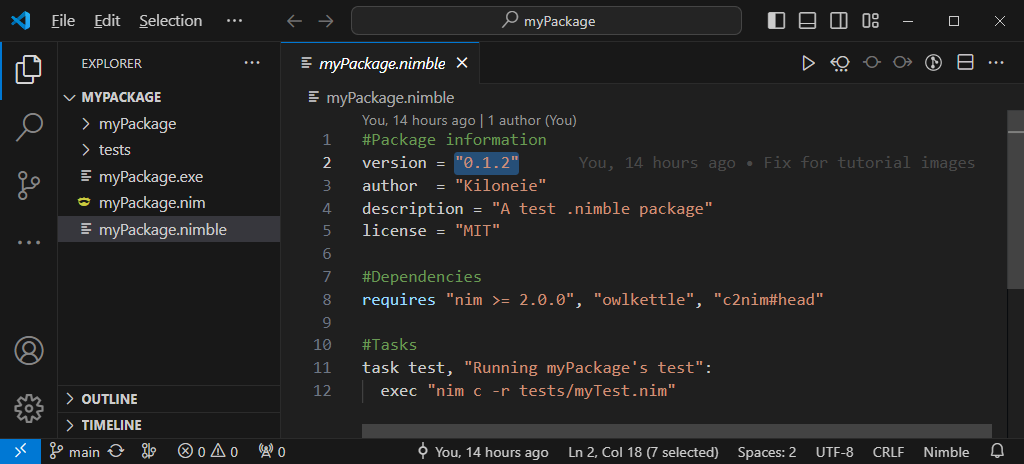Open the File menu
Viewport: 1024px width, 464px height.
[x=63, y=21]
